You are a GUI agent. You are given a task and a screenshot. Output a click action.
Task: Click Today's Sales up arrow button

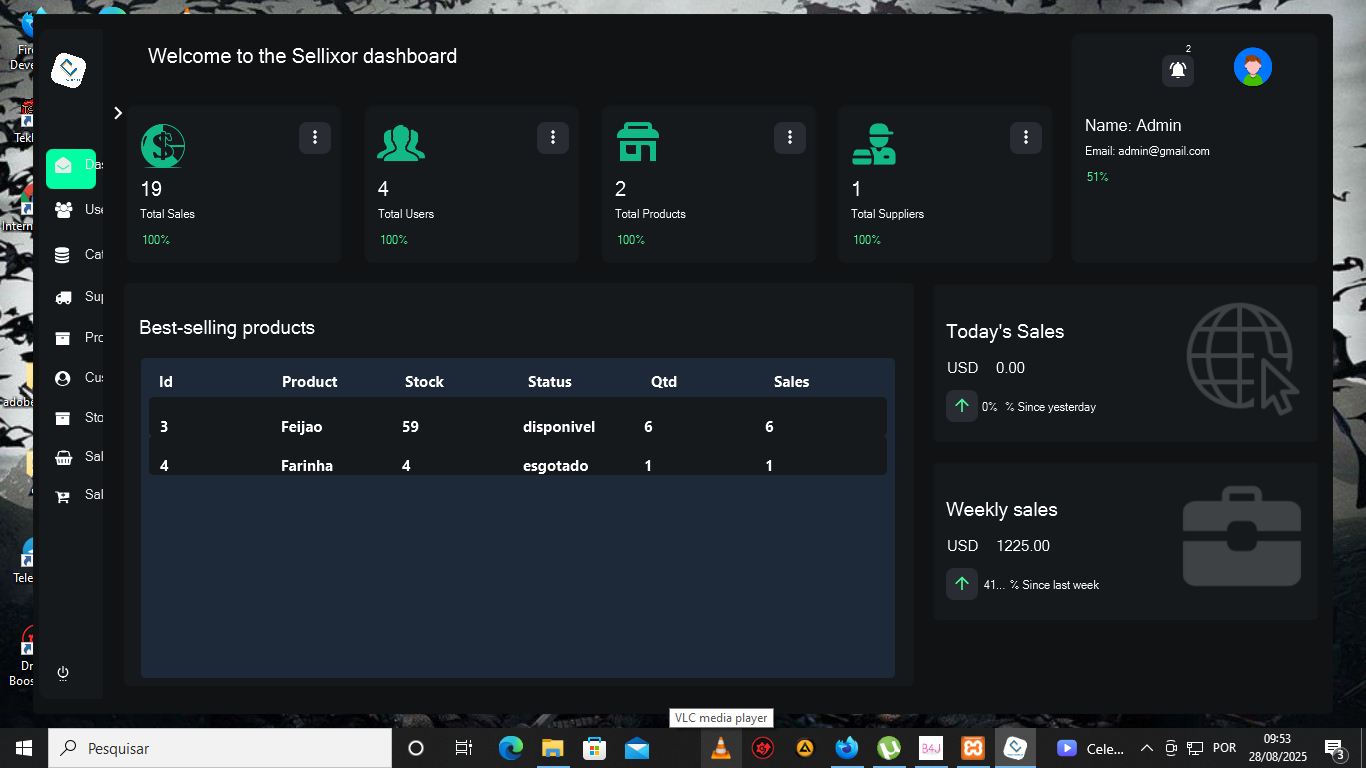point(962,406)
